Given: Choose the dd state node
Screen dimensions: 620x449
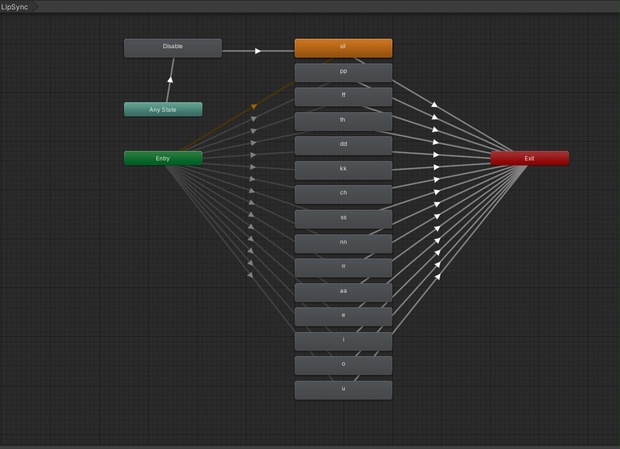Looking at the screenshot, I should pos(343,145).
